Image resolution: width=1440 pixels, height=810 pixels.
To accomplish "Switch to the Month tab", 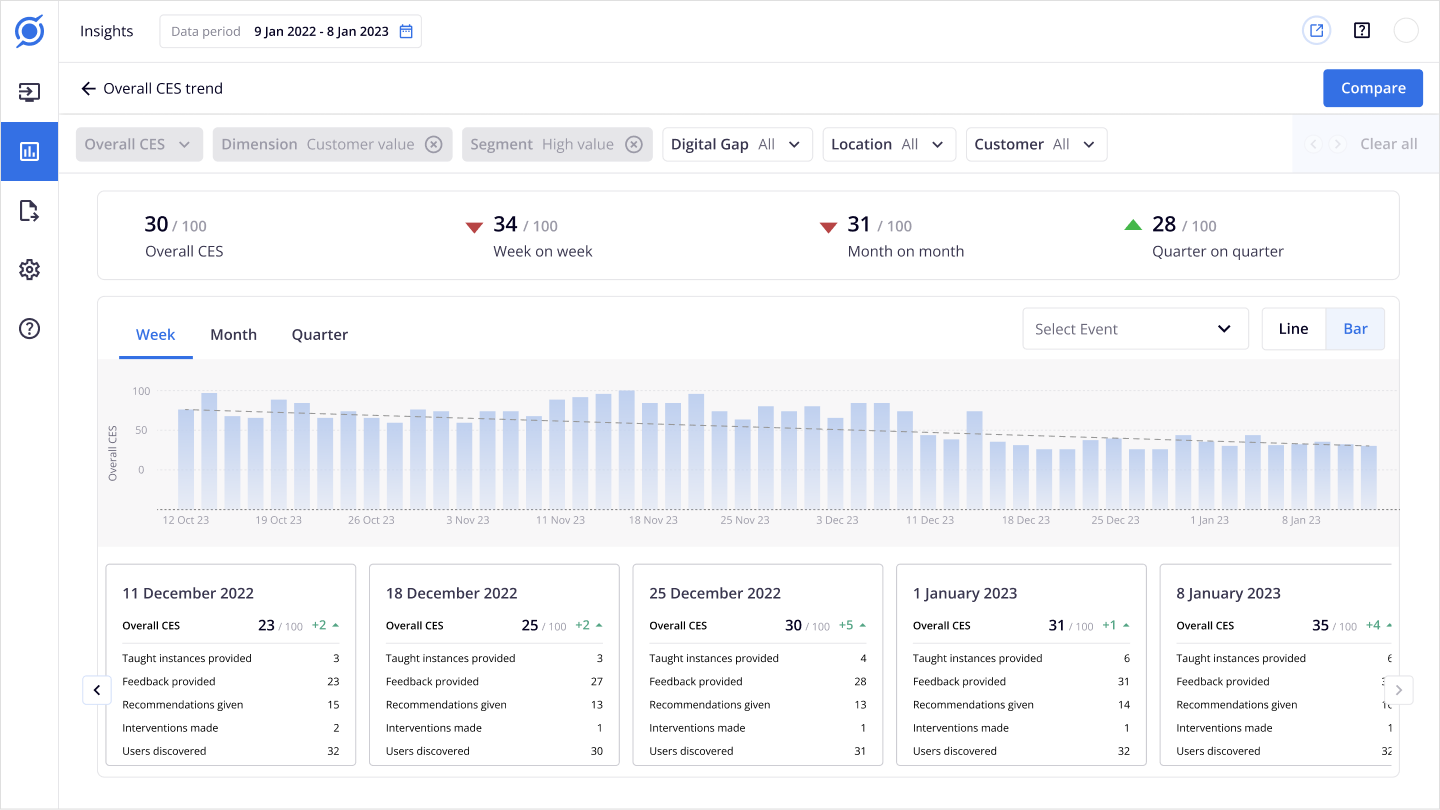I will [233, 335].
